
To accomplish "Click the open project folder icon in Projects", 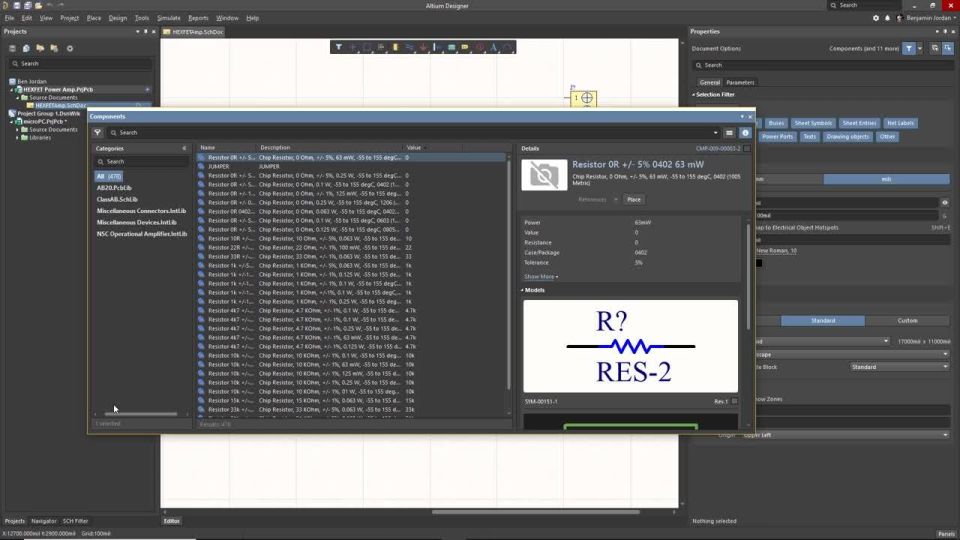I will [40, 48].
